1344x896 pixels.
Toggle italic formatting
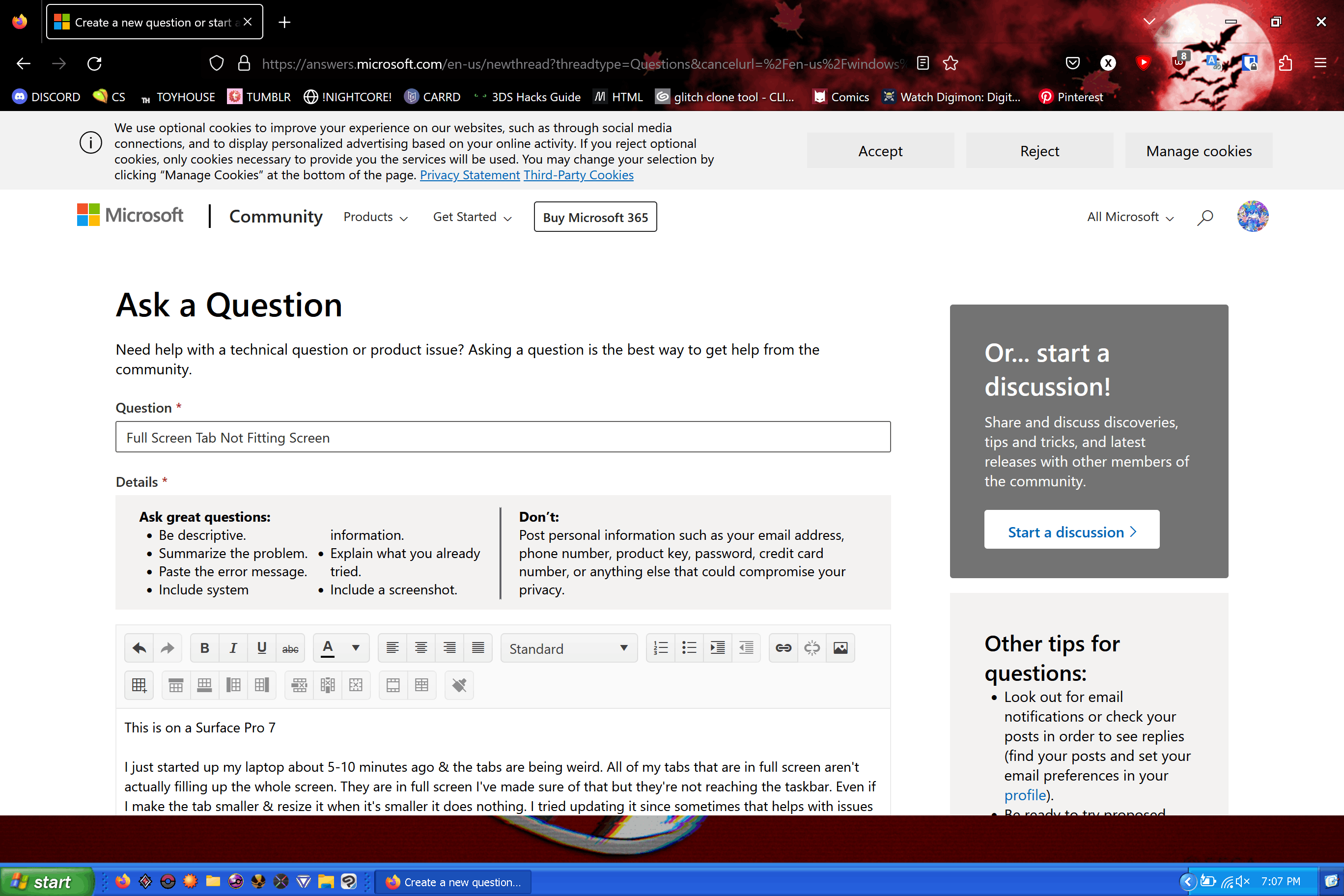click(x=233, y=647)
